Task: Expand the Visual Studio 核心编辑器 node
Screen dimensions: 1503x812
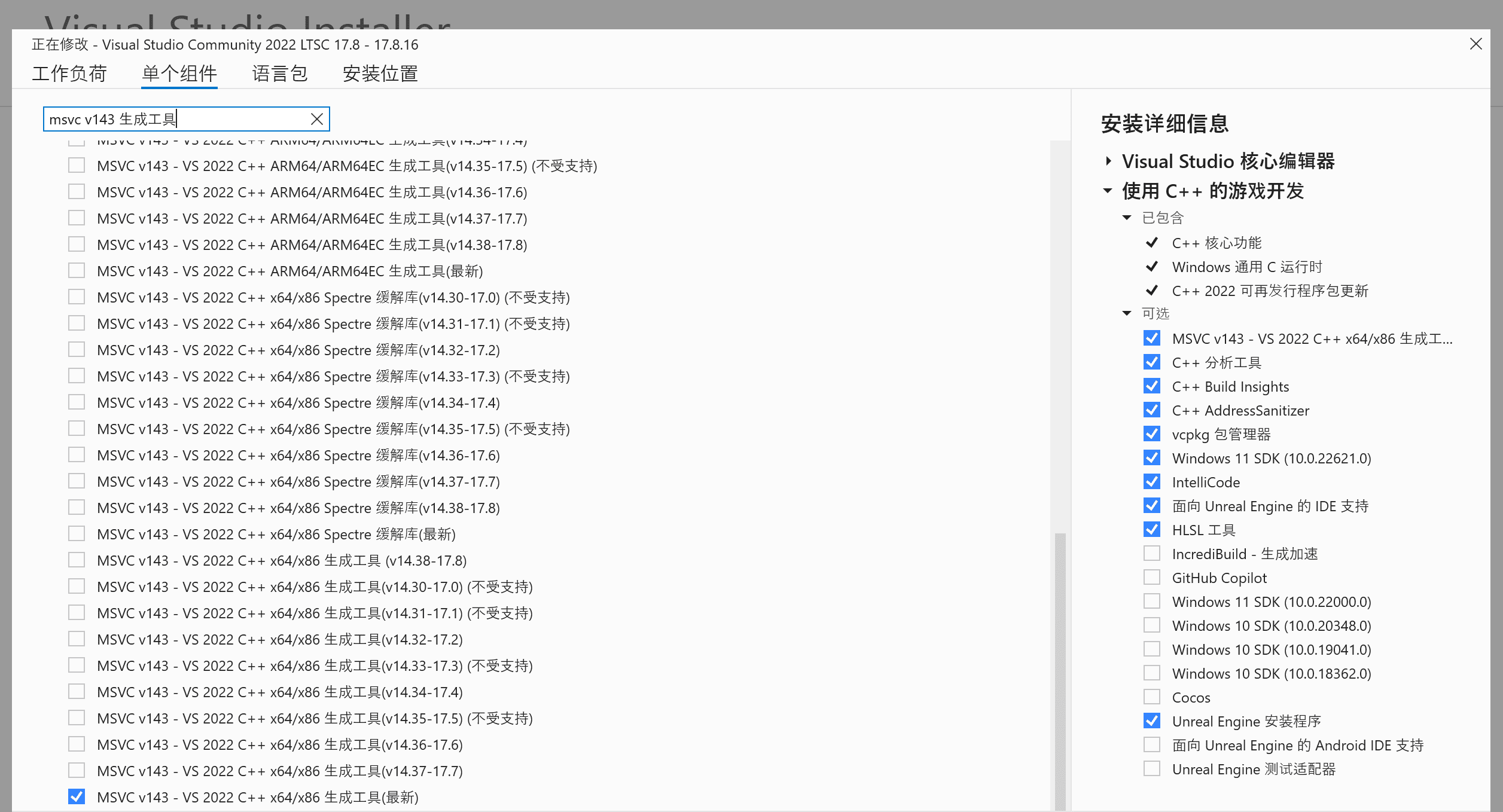Action: pyautogui.click(x=1108, y=161)
